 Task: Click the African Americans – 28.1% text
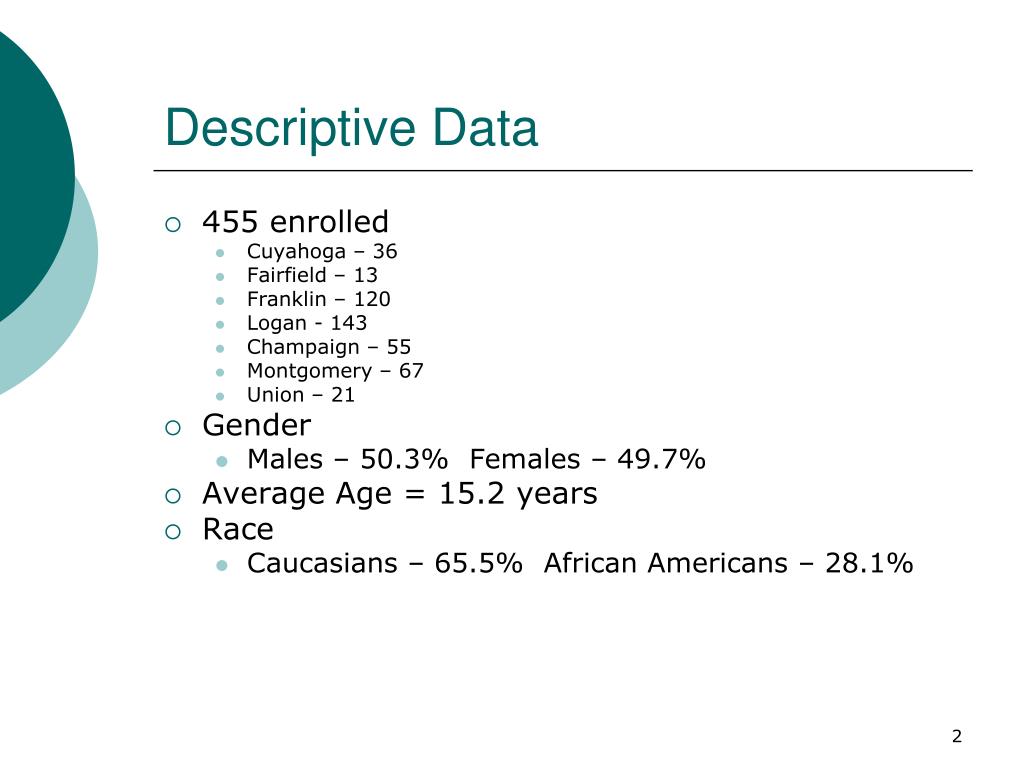pos(728,564)
